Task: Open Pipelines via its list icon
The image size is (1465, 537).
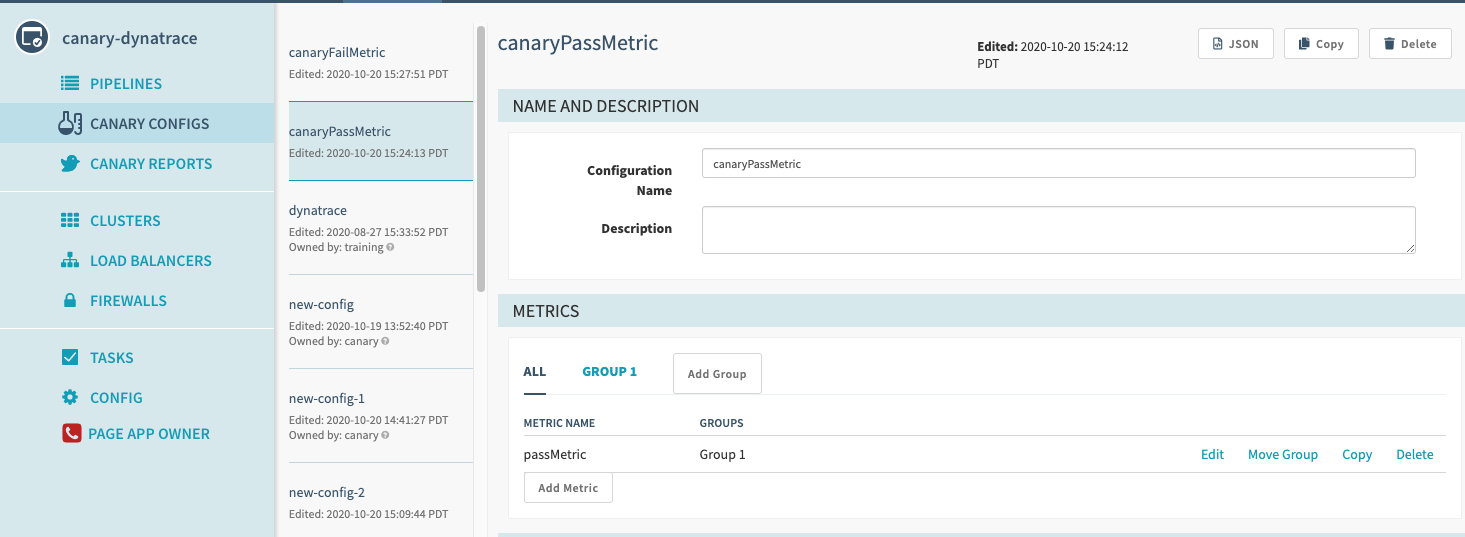Action: coord(70,84)
